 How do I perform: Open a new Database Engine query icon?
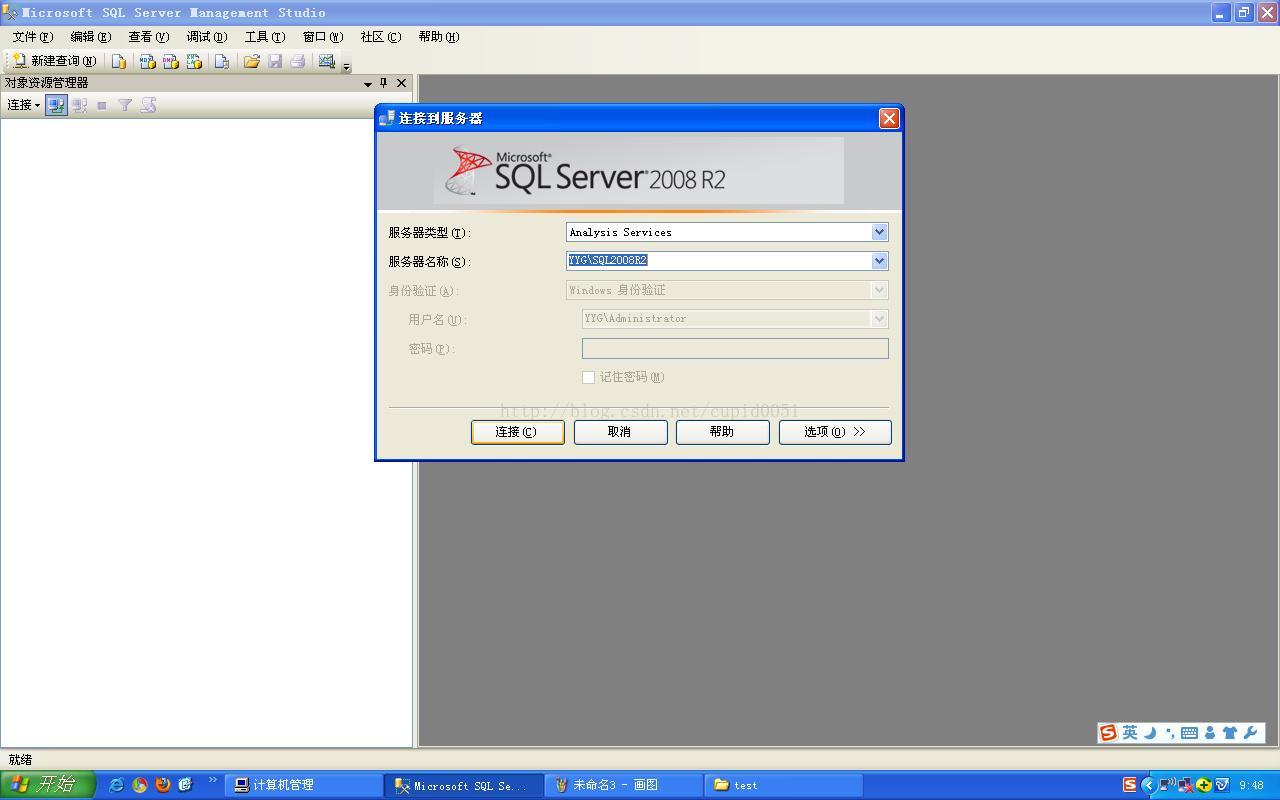tap(119, 61)
